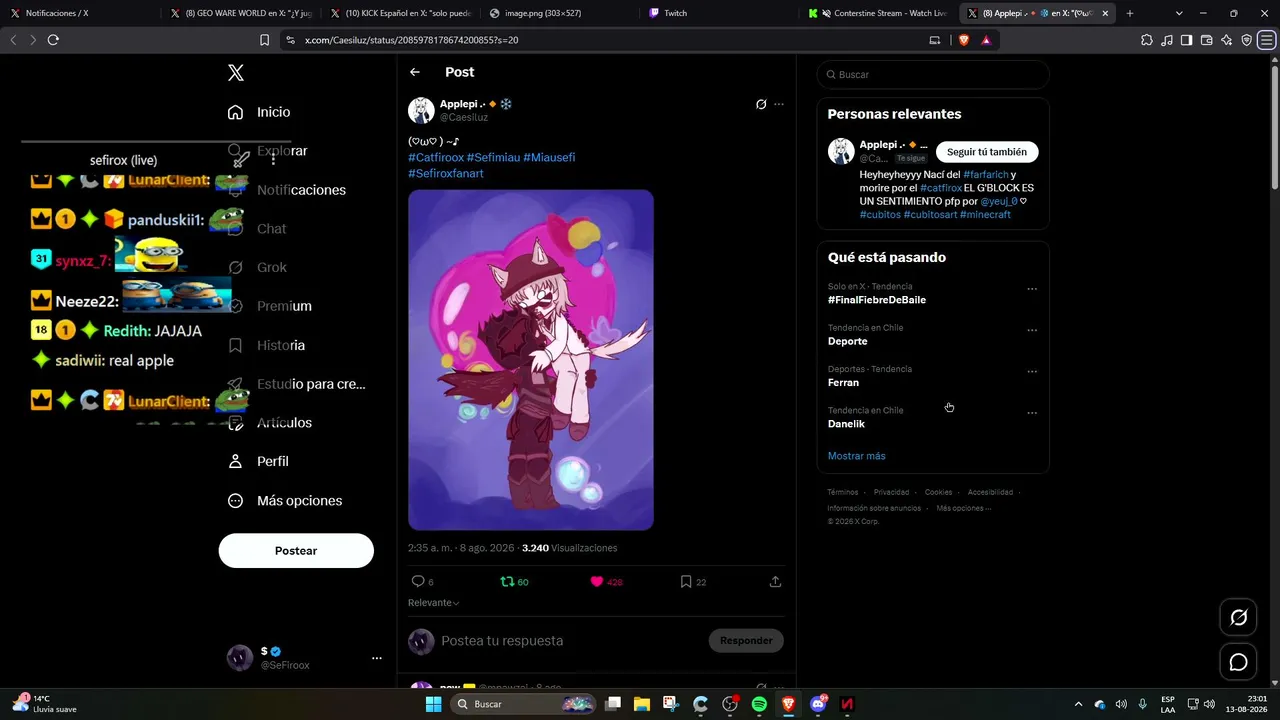This screenshot has height=720, width=1280.
Task: Bookmark this page in the address bar
Action: [x=264, y=40]
